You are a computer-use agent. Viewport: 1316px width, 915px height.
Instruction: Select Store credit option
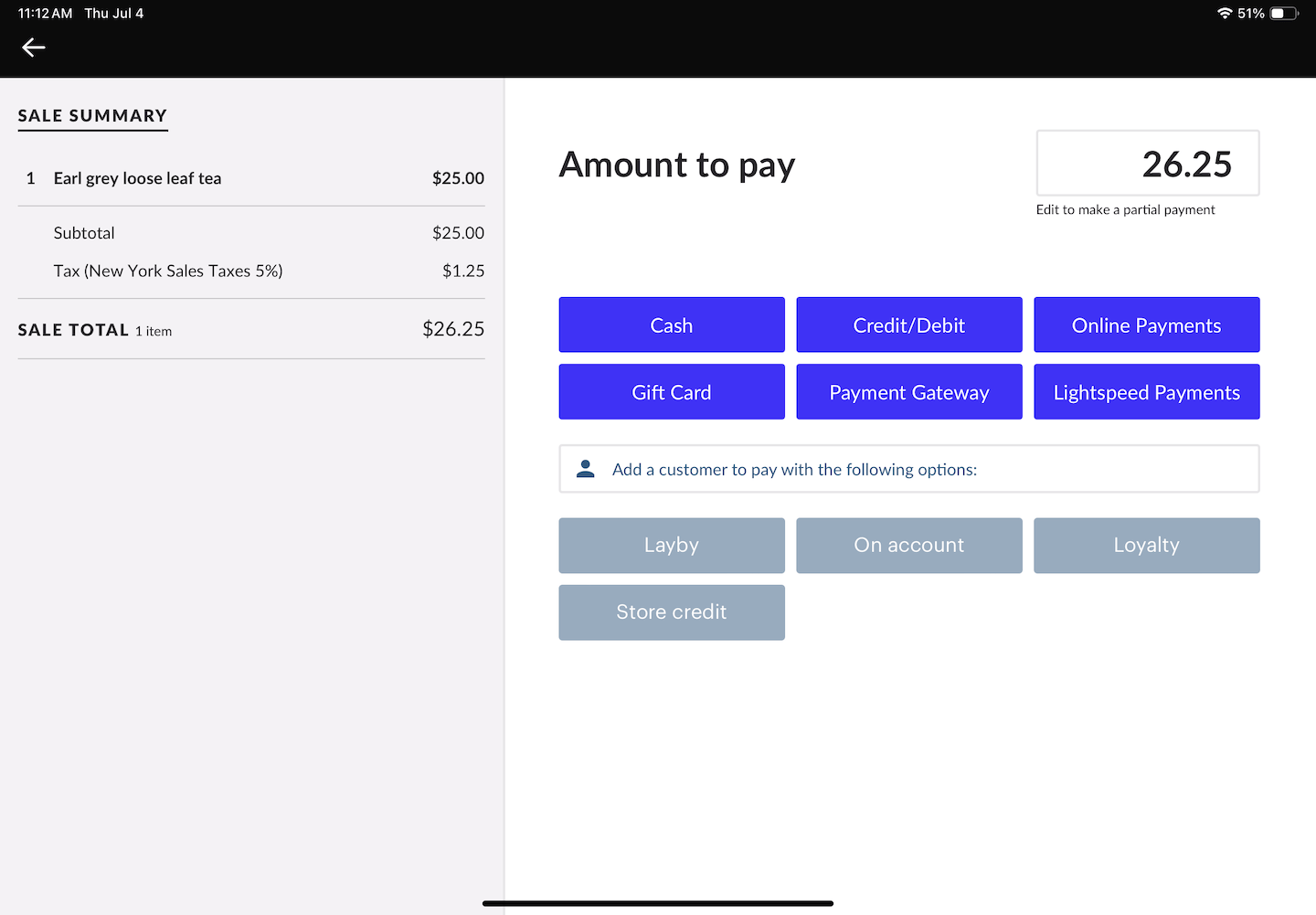(672, 612)
